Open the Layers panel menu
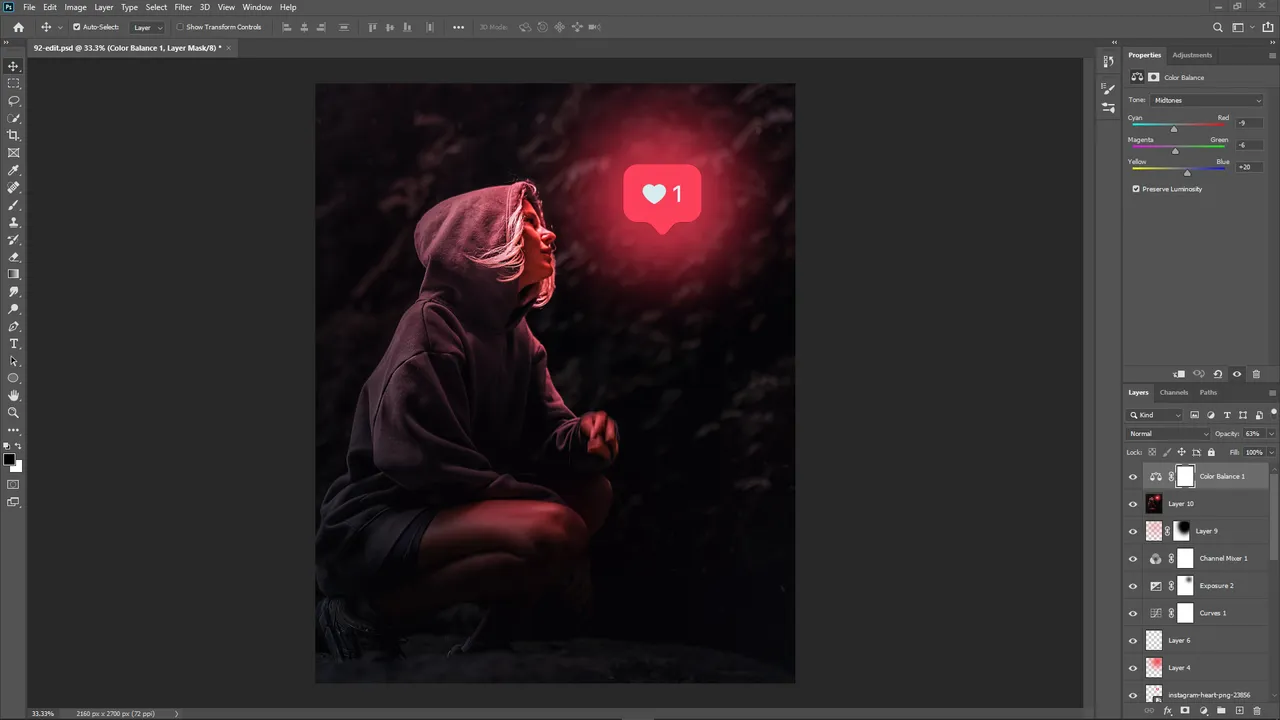Image resolution: width=1280 pixels, height=720 pixels. click(x=1272, y=393)
